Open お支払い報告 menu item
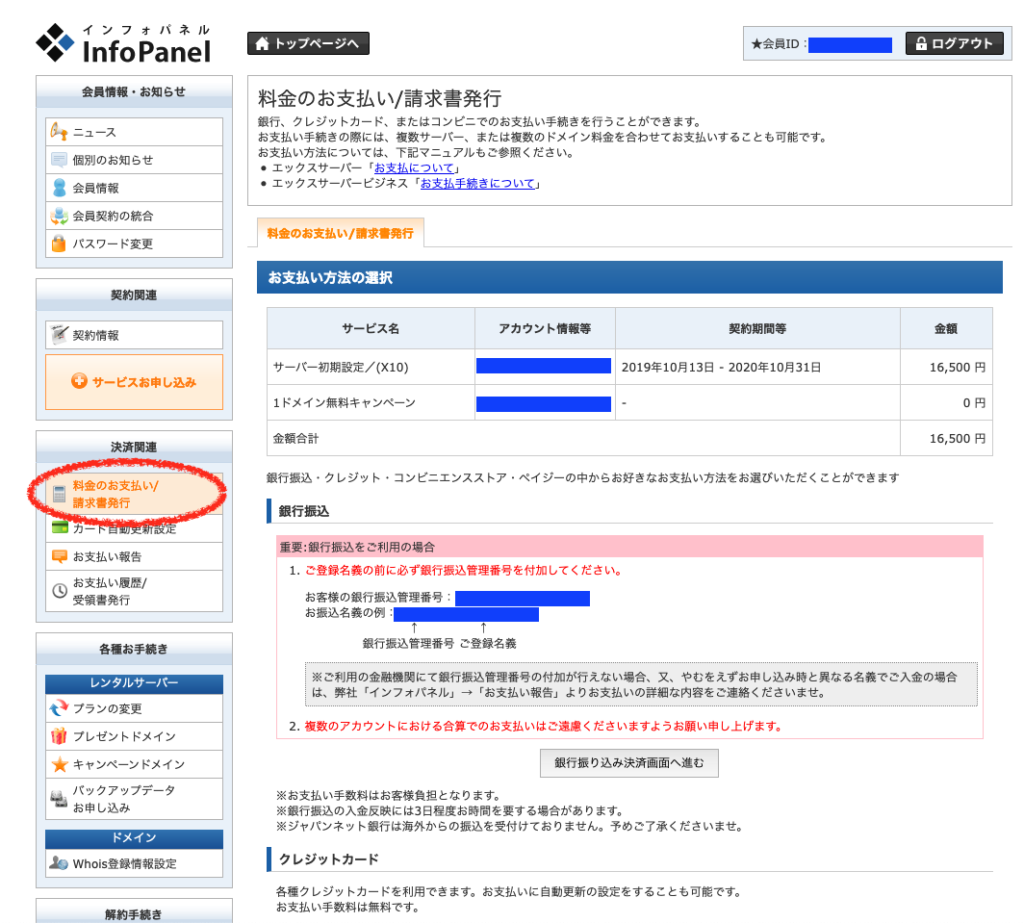 [x=134, y=557]
